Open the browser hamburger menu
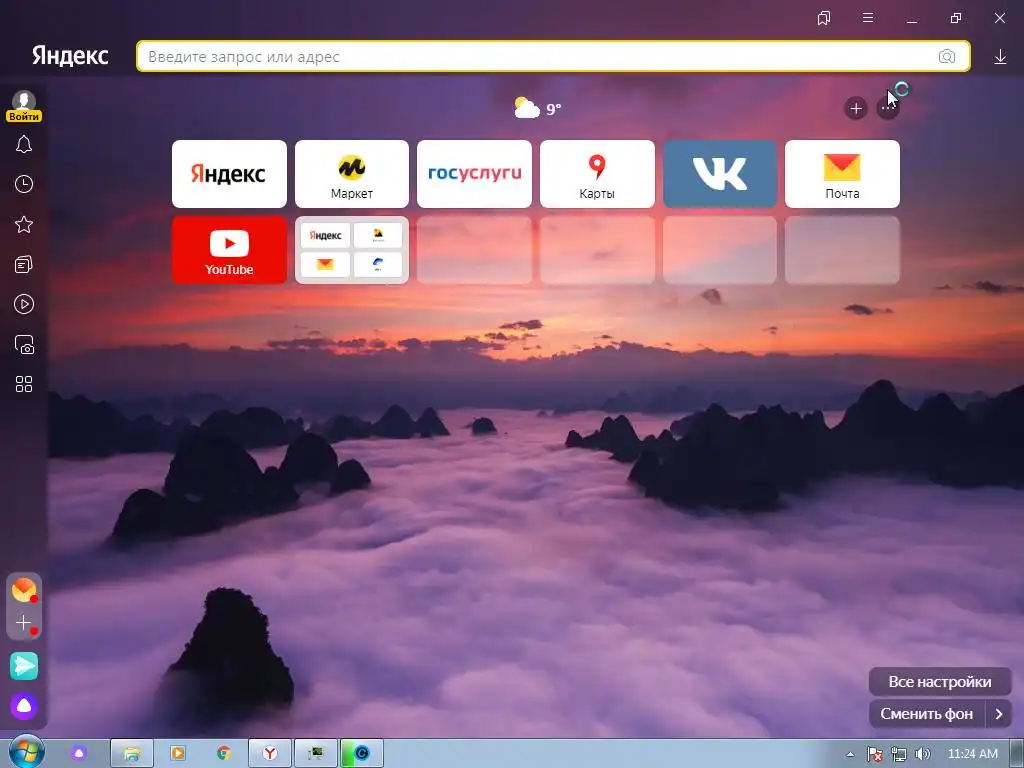The image size is (1024, 768). pos(868,18)
